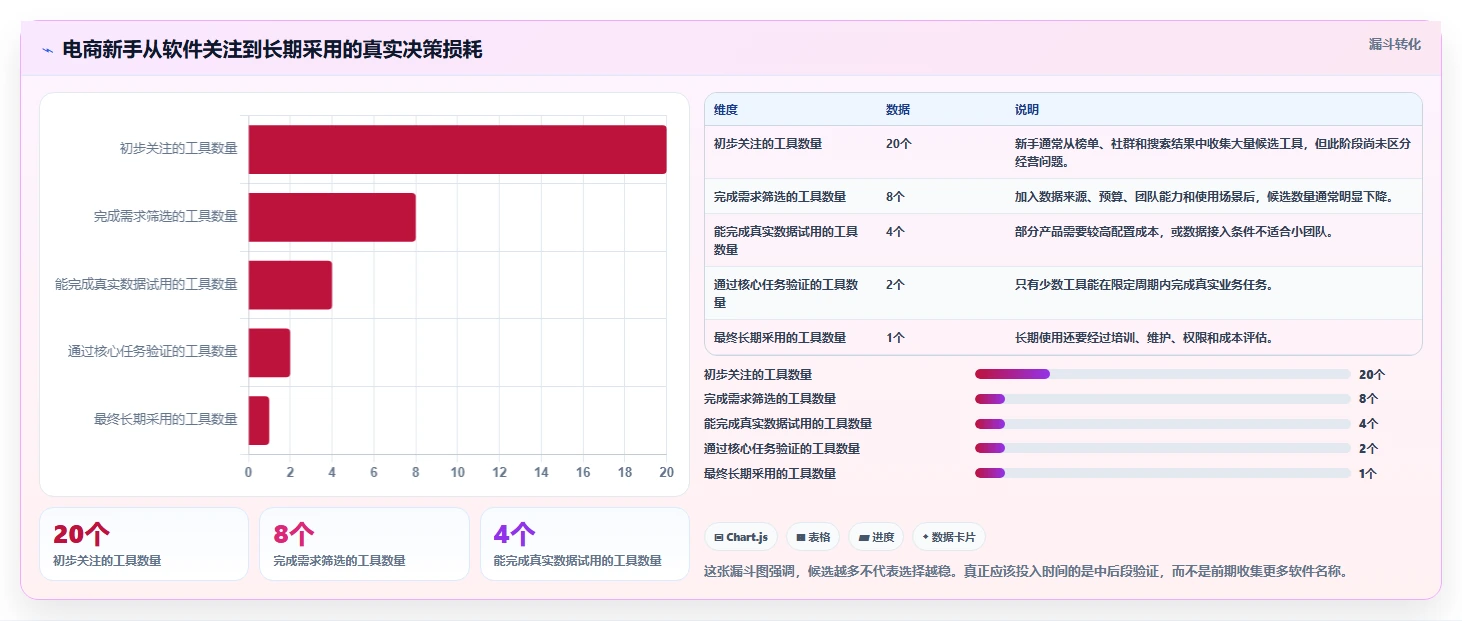This screenshot has width=1462, height=621.
Task: Click the description starting 新手通常从榜单
Action: (x=1213, y=152)
